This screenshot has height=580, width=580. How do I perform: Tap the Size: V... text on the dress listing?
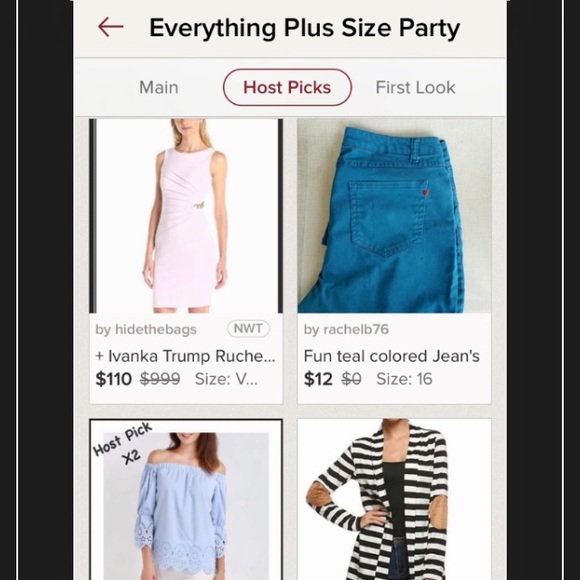[226, 379]
